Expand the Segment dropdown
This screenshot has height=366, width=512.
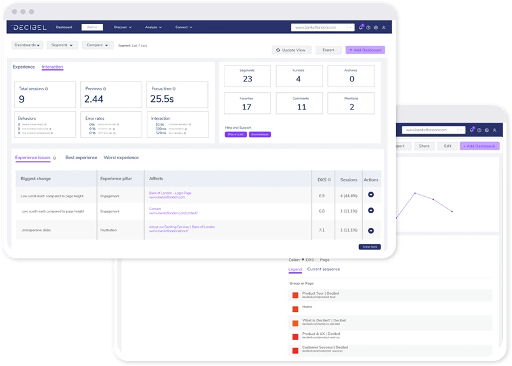(x=62, y=45)
